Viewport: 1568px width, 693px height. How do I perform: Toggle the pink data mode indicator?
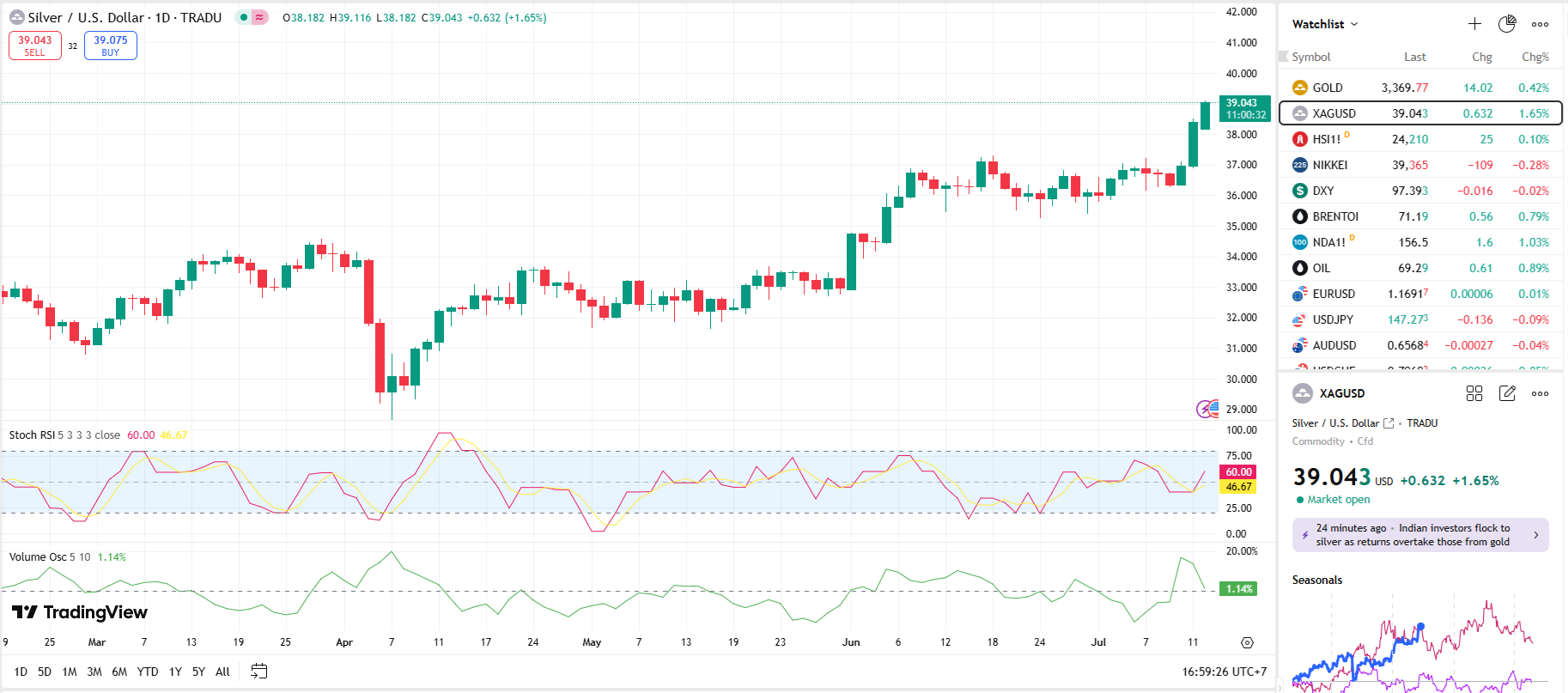click(x=259, y=17)
